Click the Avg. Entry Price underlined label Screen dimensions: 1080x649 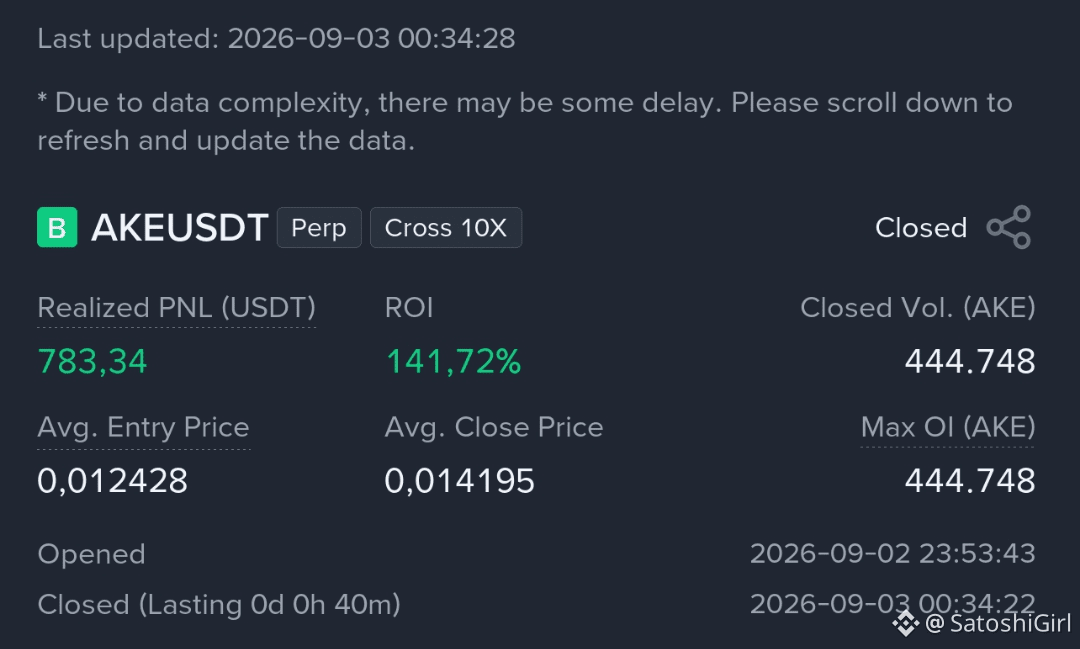(x=143, y=428)
